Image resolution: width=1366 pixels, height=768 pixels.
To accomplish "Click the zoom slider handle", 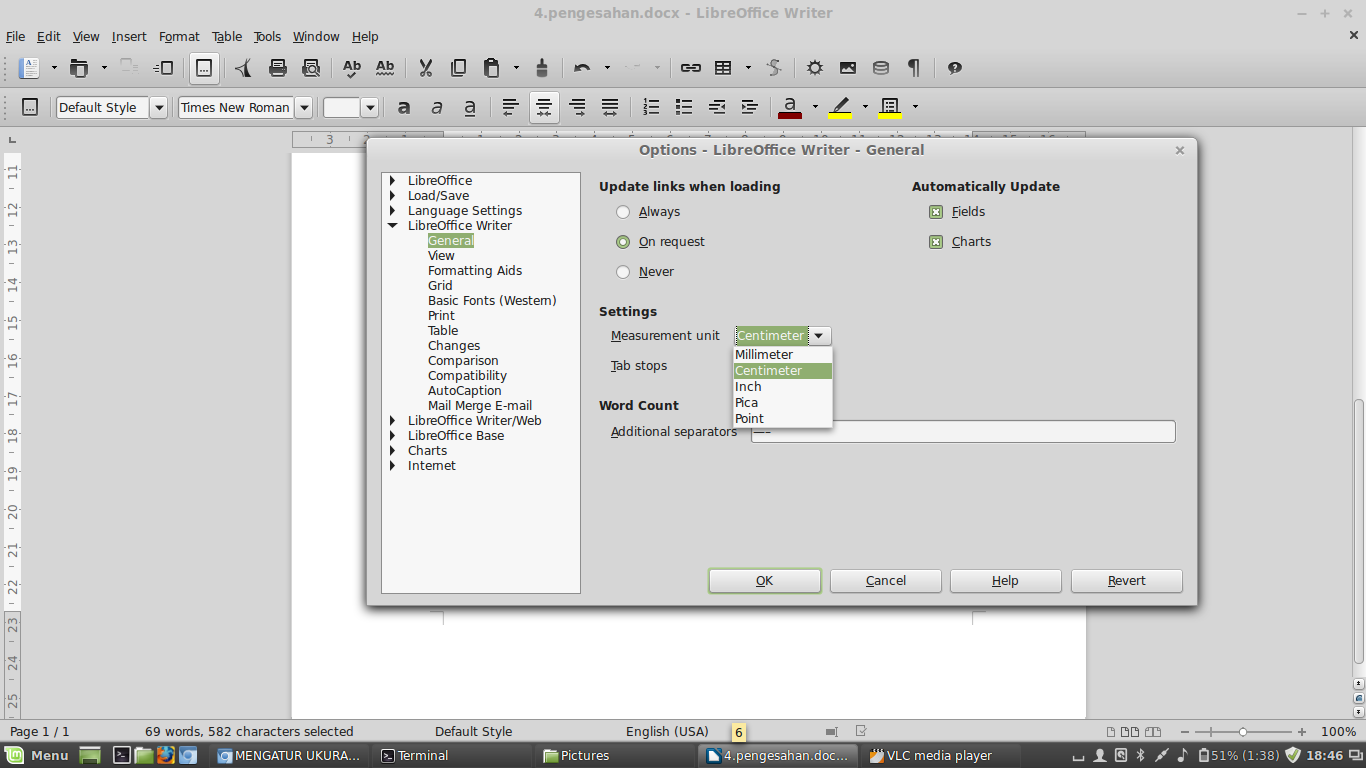I will coord(1242,732).
